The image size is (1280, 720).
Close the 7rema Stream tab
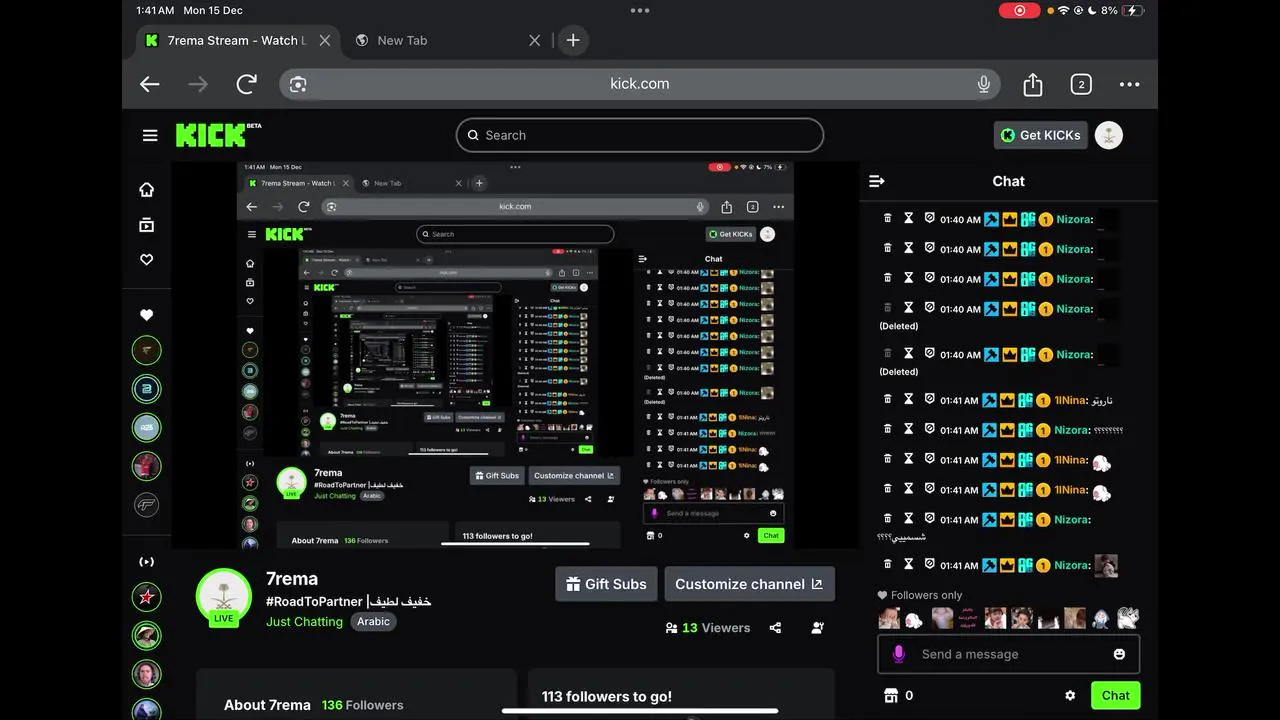(x=325, y=40)
